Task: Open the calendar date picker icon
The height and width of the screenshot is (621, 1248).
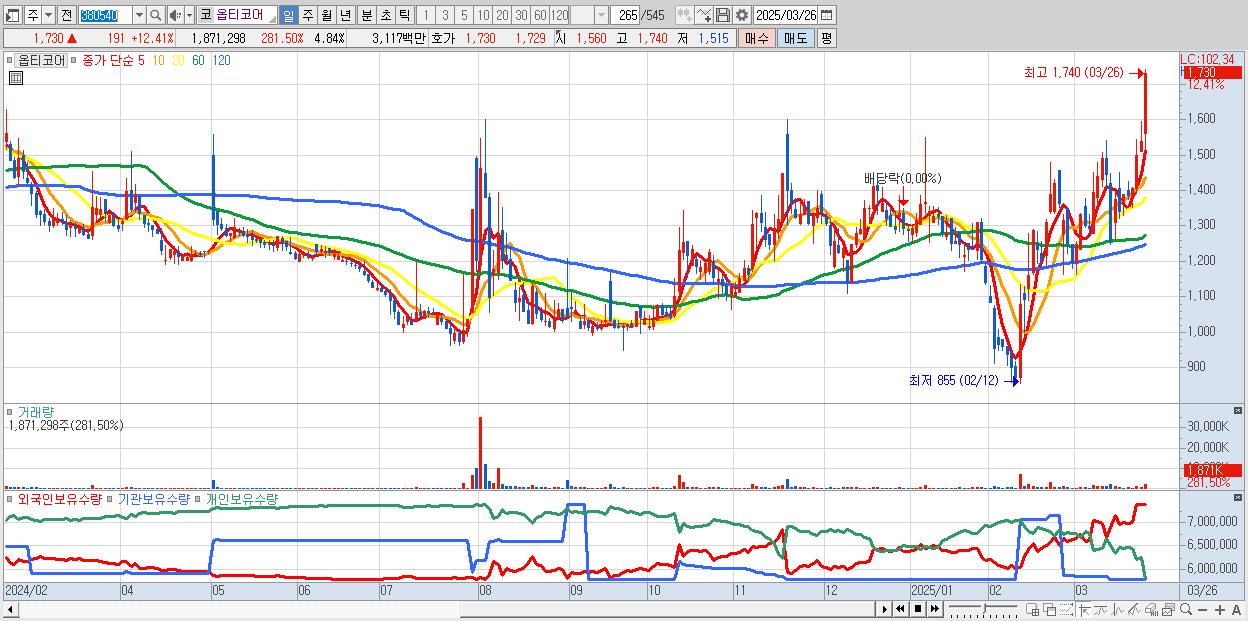Action: point(828,15)
